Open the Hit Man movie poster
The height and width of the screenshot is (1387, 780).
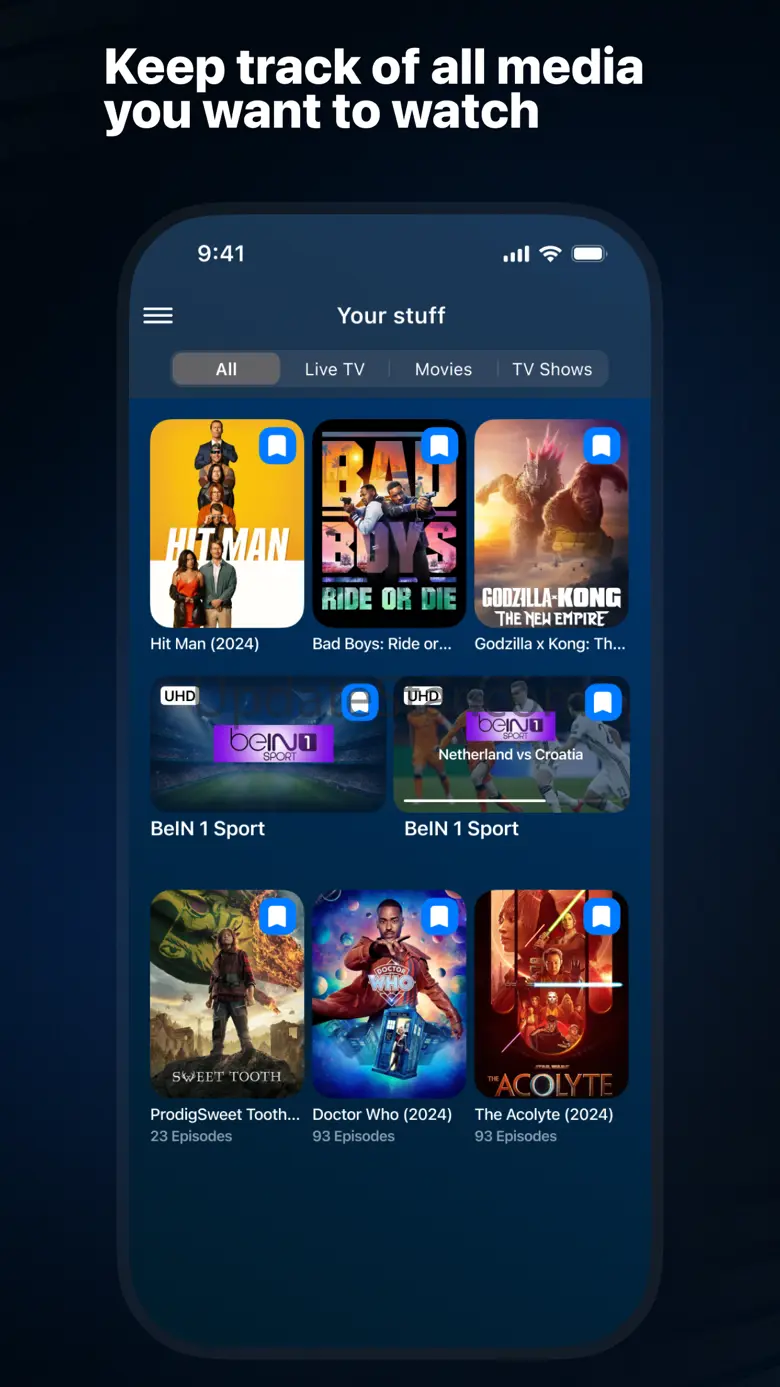pos(227,523)
